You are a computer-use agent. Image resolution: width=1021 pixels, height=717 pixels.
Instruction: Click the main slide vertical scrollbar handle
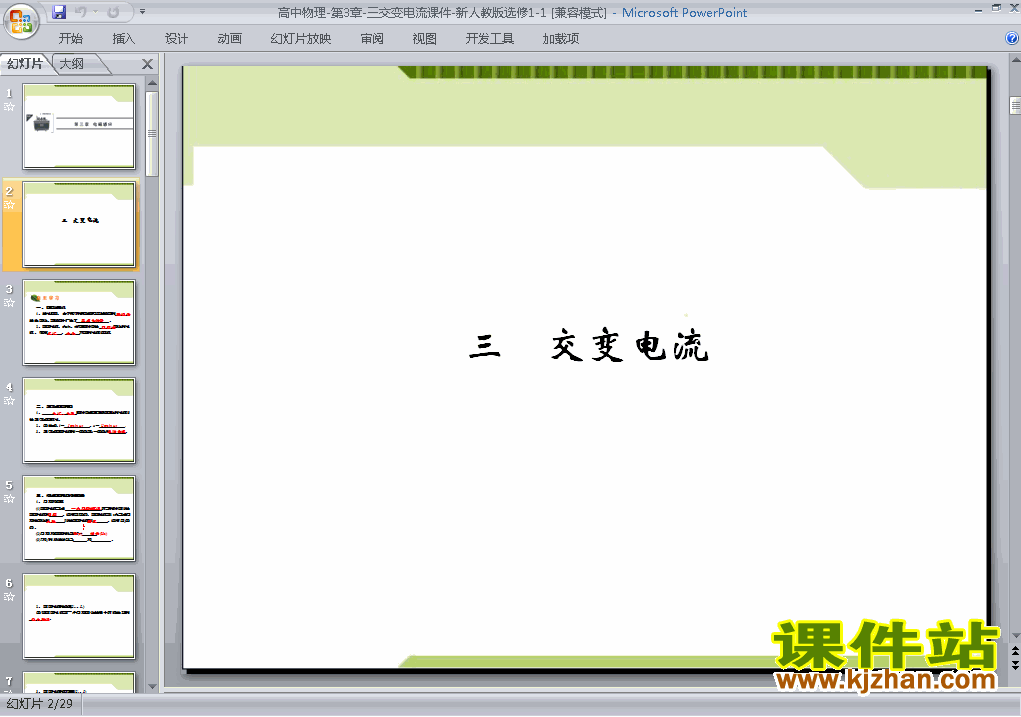point(1015,105)
